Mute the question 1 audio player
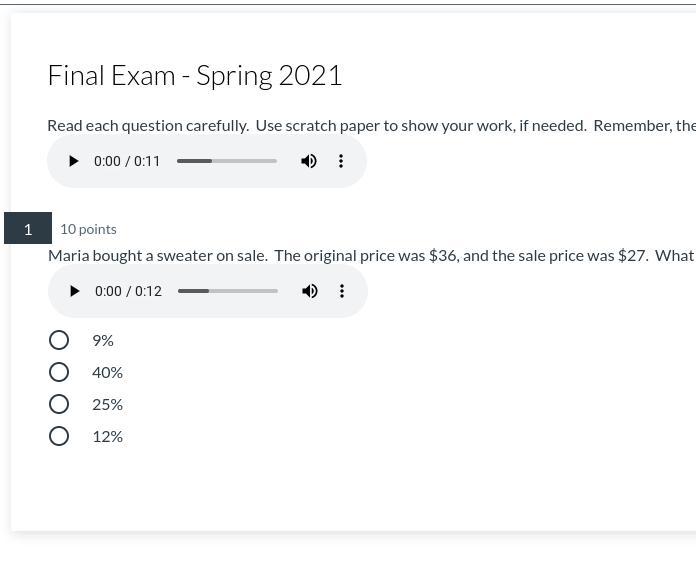This screenshot has height=583, width=696. pyautogui.click(x=310, y=291)
